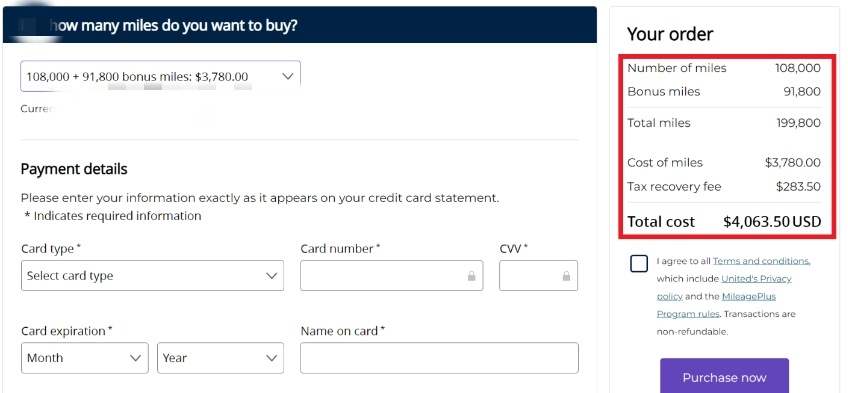Expand the expiration Year dropdown
This screenshot has width=848, height=393.
pyautogui.click(x=221, y=358)
